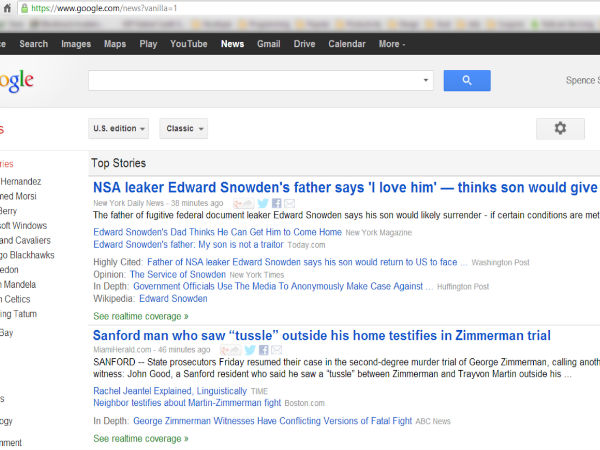
Task: Open Gmail from the top navigation bar
Action: 269,44
